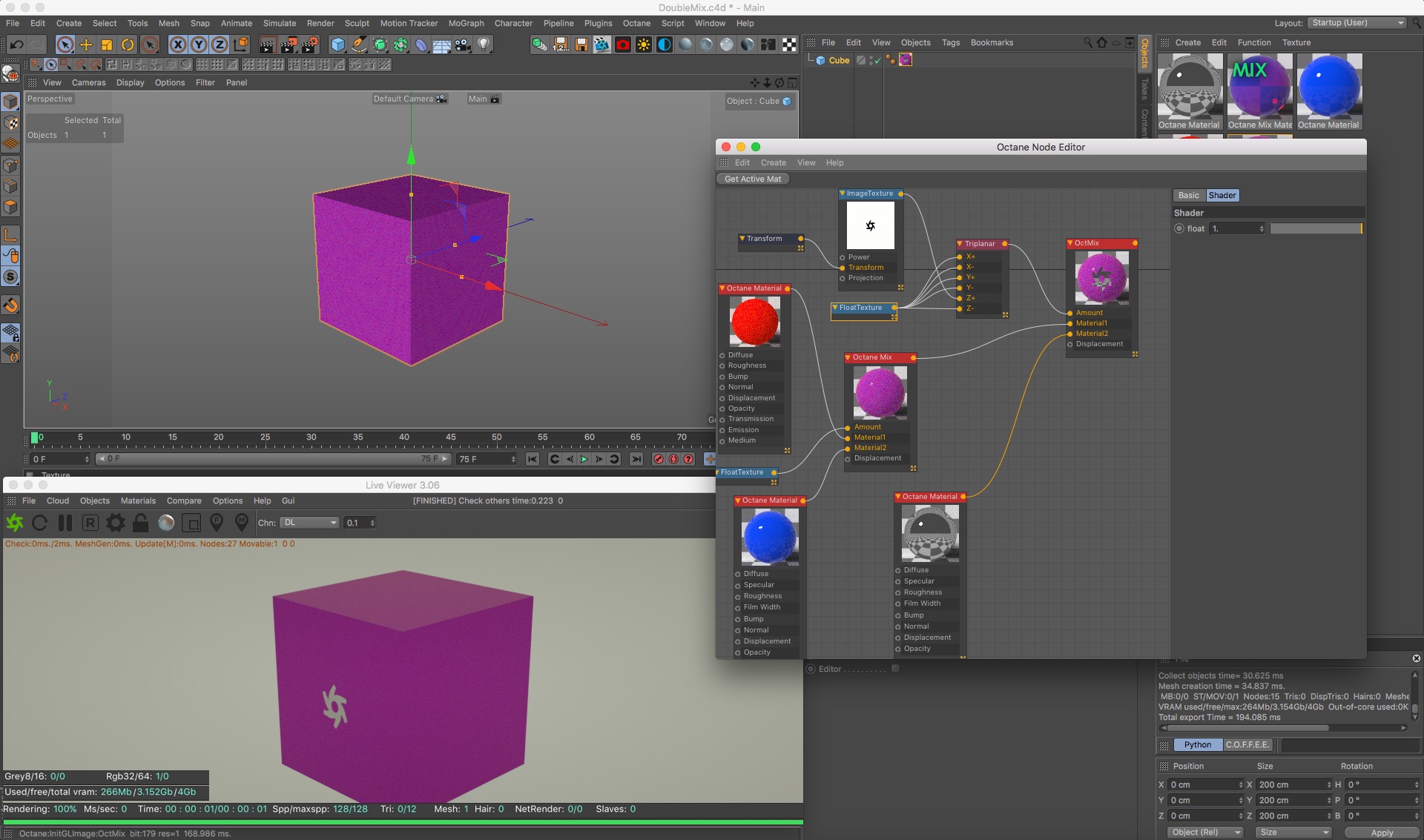Toggle the Live Viewer lock icon
The height and width of the screenshot is (840, 1424).
point(140,523)
